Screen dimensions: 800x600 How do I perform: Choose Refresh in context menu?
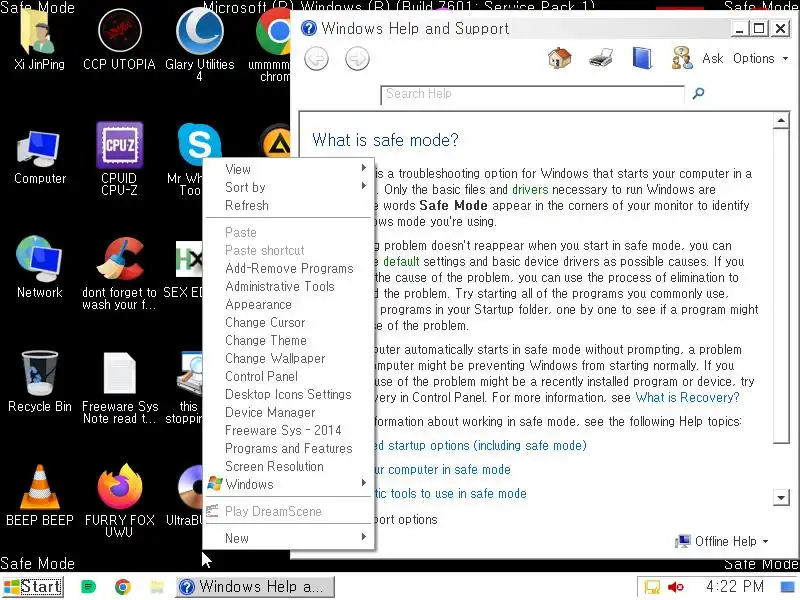288,205
